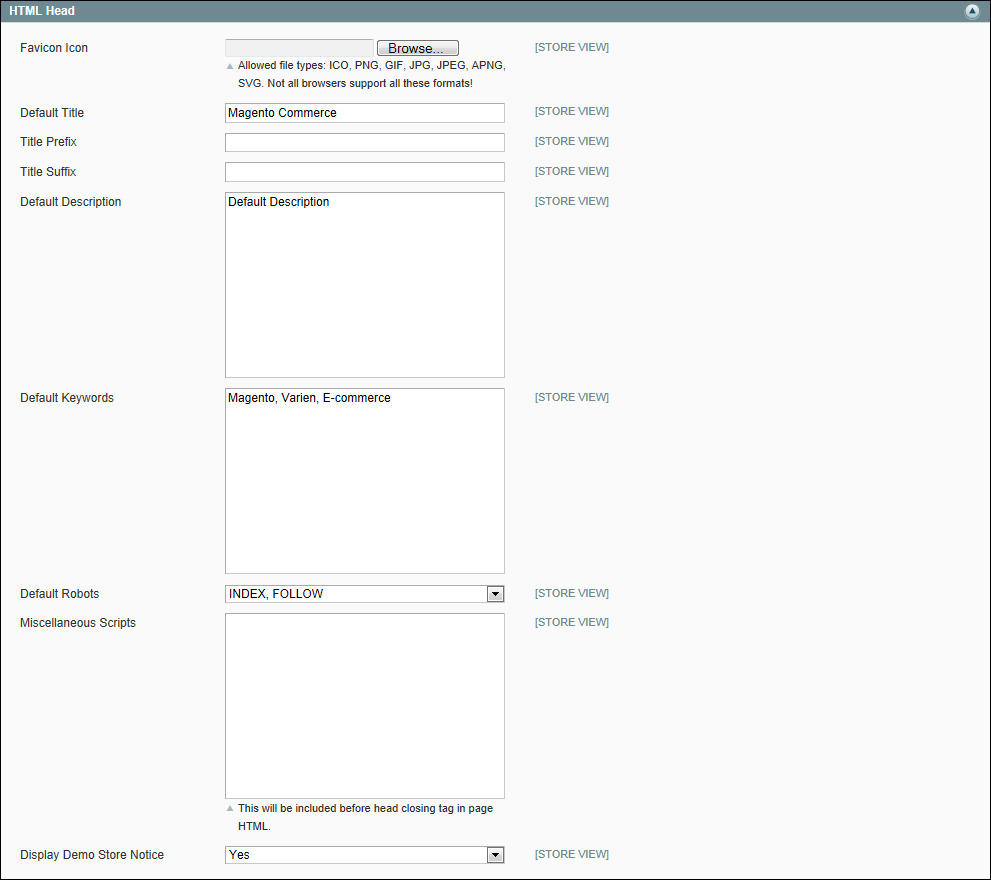Click the allowed file types note
Image resolution: width=991 pixels, height=880 pixels.
(x=372, y=74)
